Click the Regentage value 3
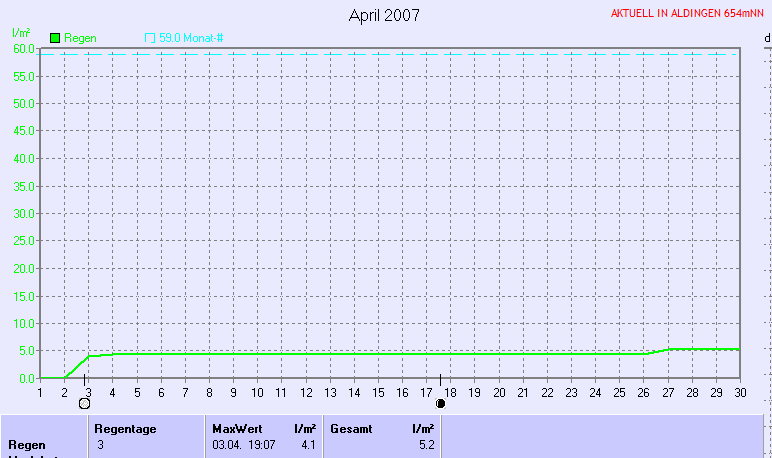 100,444
